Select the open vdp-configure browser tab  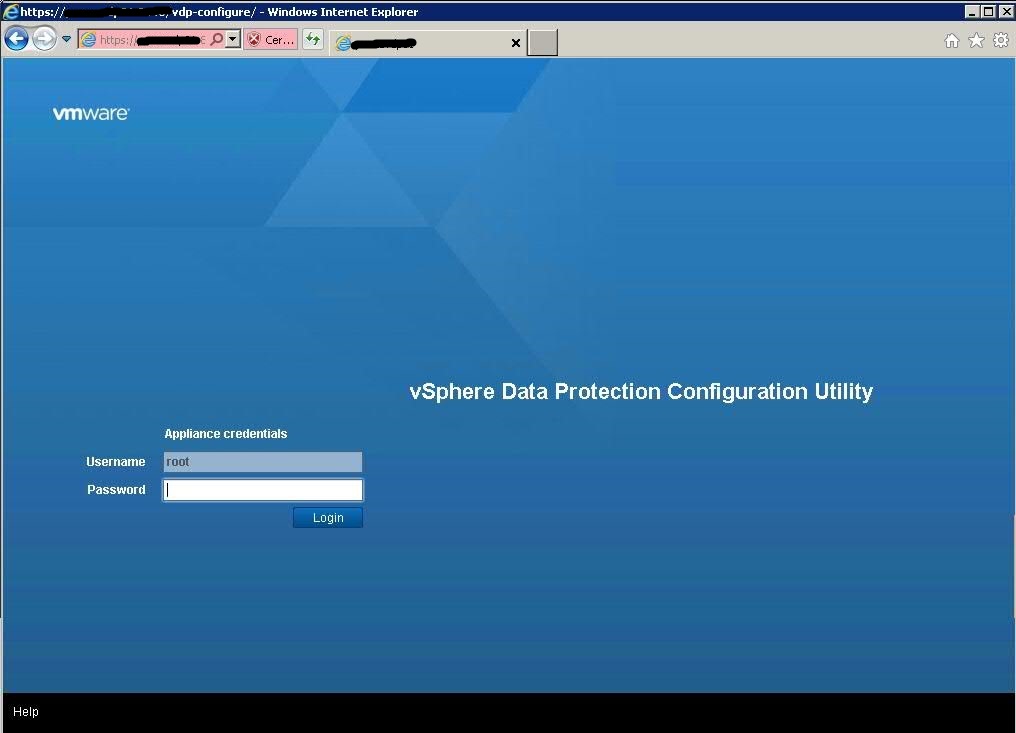[428, 43]
